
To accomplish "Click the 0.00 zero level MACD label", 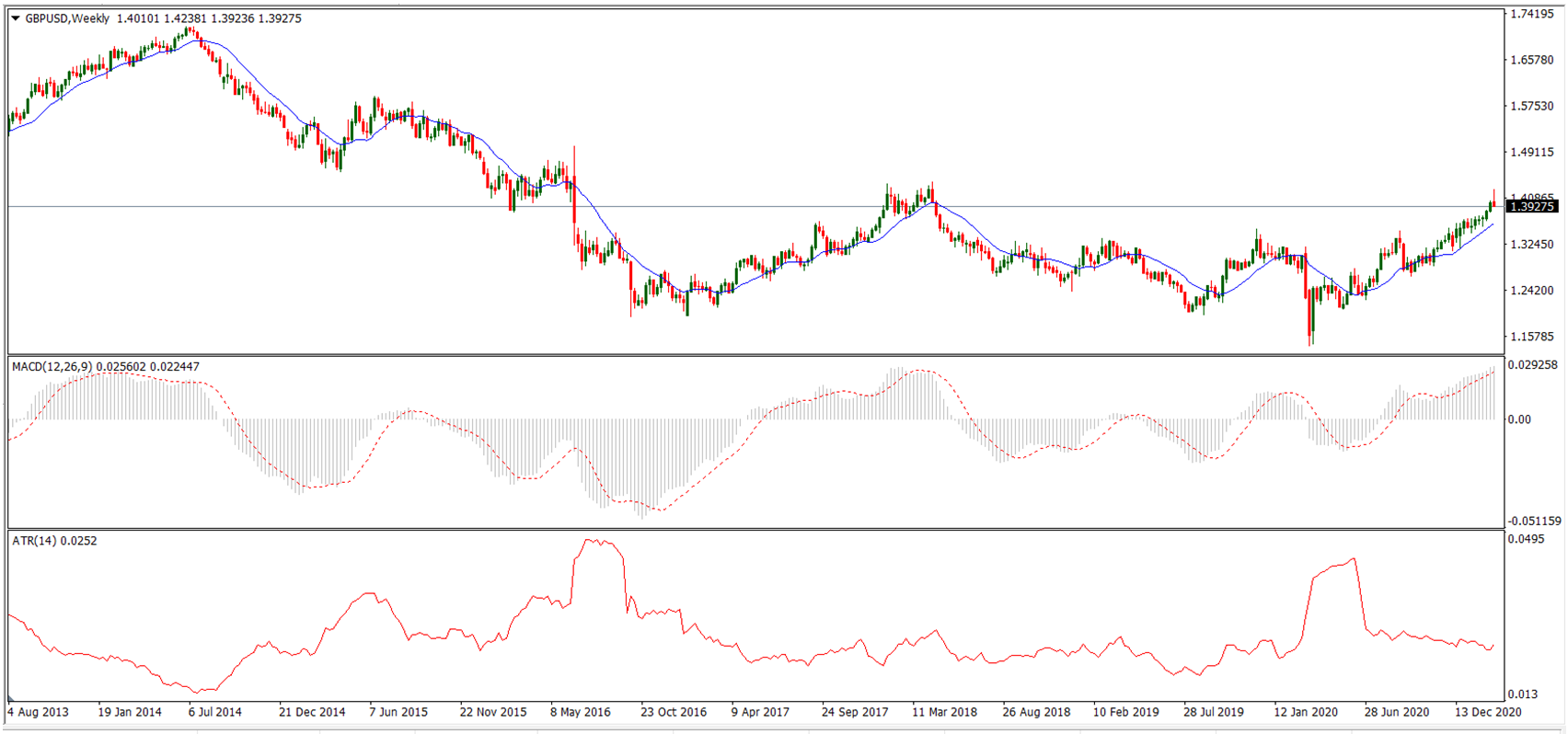I will [x=1519, y=419].
